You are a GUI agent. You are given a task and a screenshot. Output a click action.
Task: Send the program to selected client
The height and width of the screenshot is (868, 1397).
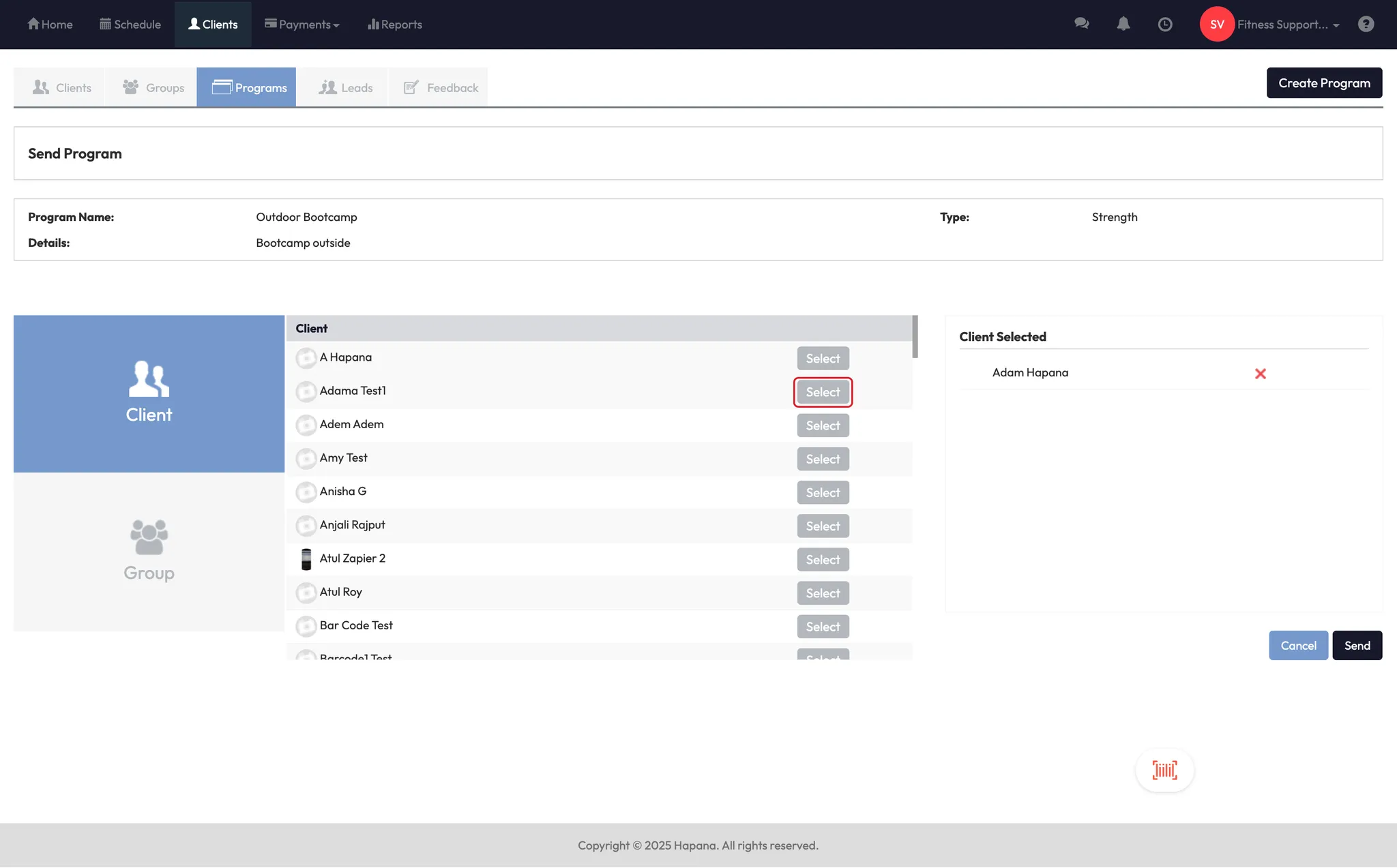pos(1357,646)
